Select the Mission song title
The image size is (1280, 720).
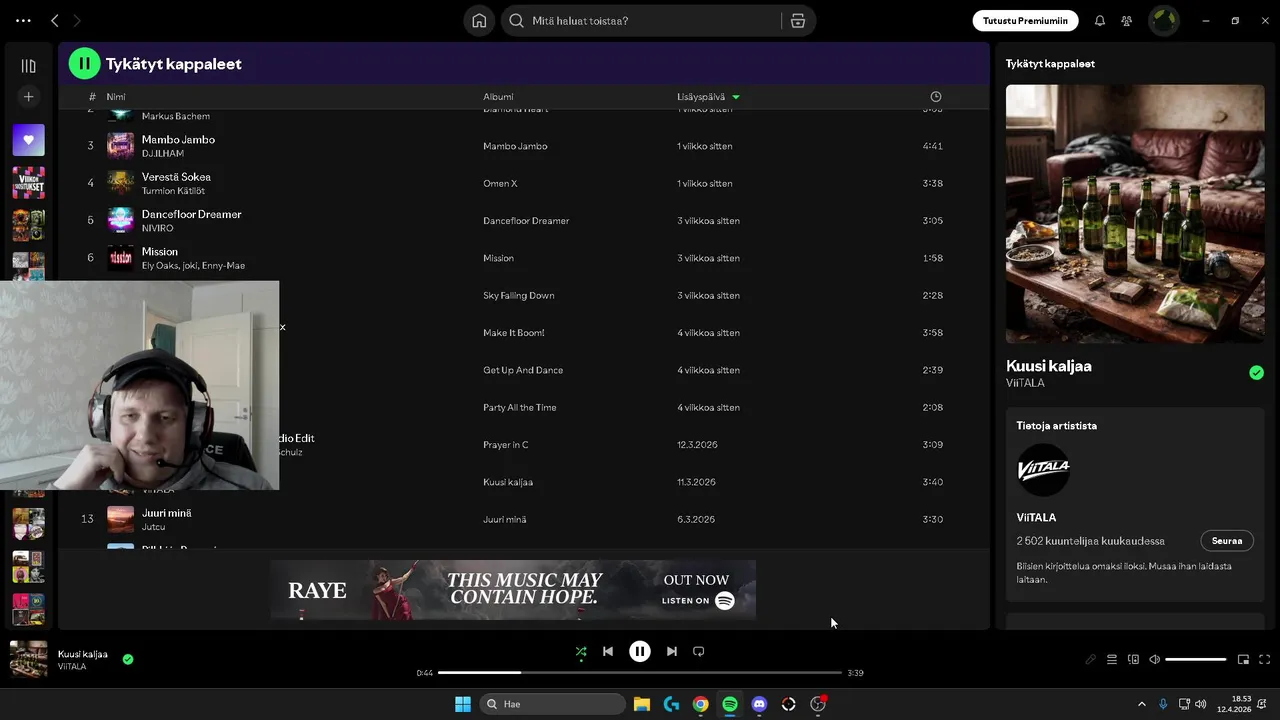coord(160,252)
